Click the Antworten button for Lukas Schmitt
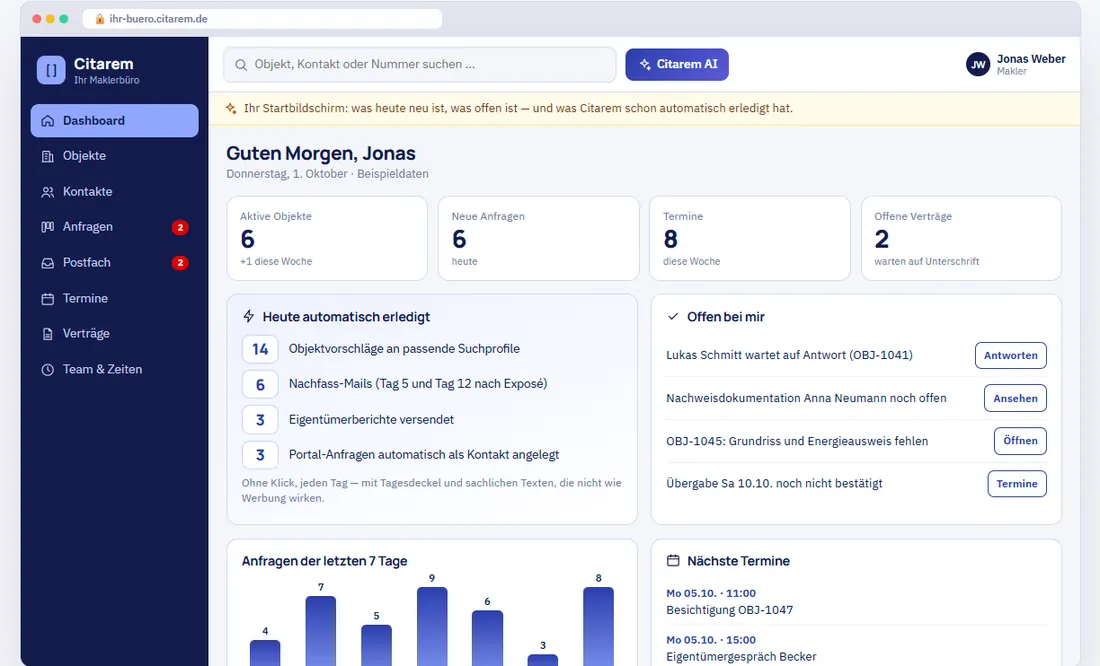Screen dimensions: 1100x666 point(1010,356)
